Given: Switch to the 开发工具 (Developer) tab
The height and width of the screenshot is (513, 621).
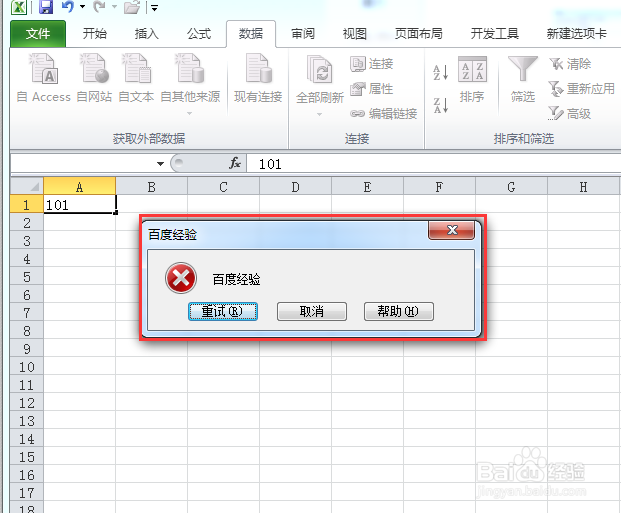Looking at the screenshot, I should coord(495,34).
